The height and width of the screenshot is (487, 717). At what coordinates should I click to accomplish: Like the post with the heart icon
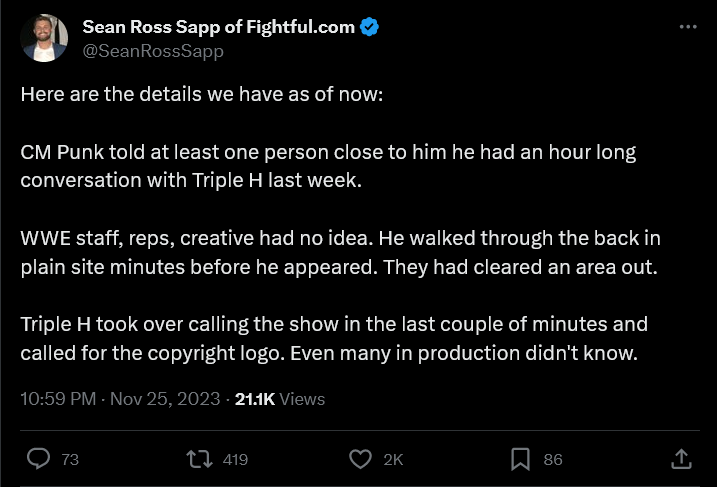[x=360, y=459]
